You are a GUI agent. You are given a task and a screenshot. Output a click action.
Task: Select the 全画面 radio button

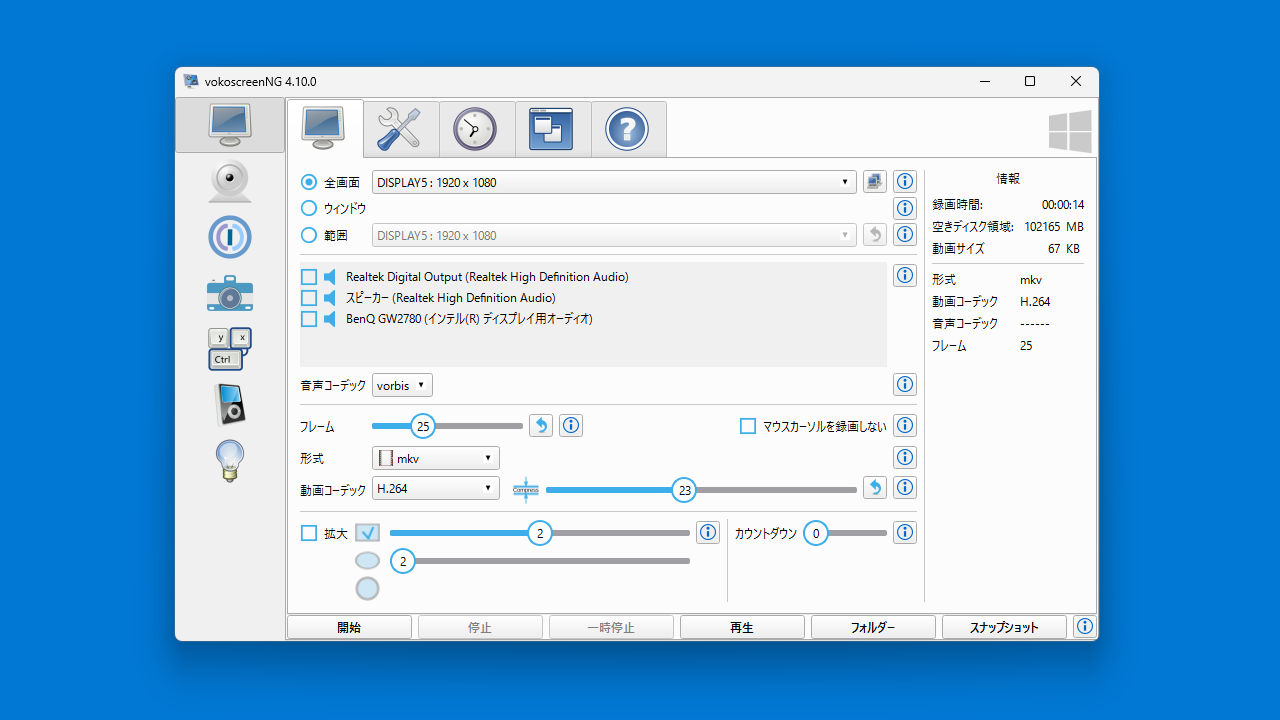click(x=309, y=182)
